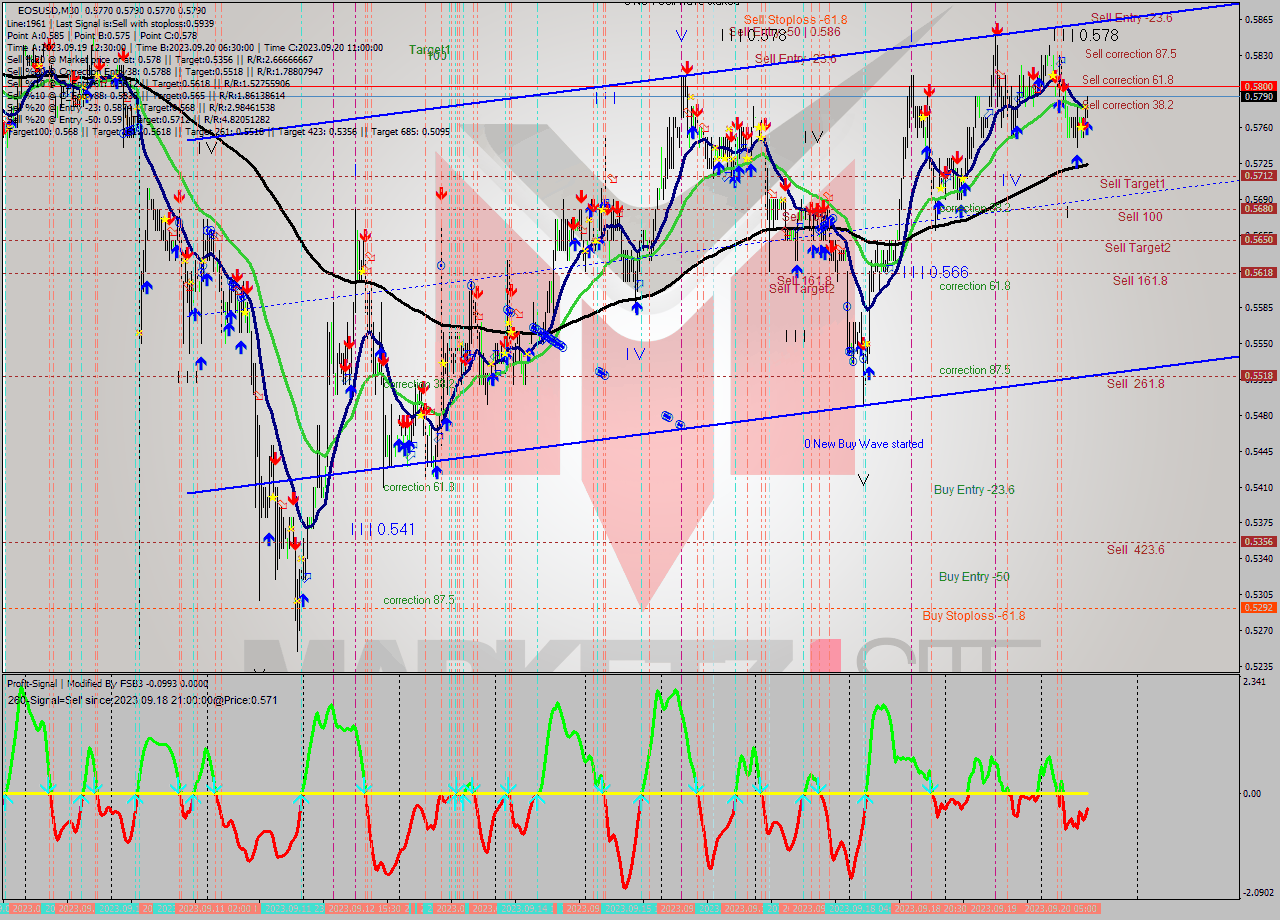Click the 0.5410 price axis value
The height and width of the screenshot is (920, 1280).
[x=1257, y=488]
